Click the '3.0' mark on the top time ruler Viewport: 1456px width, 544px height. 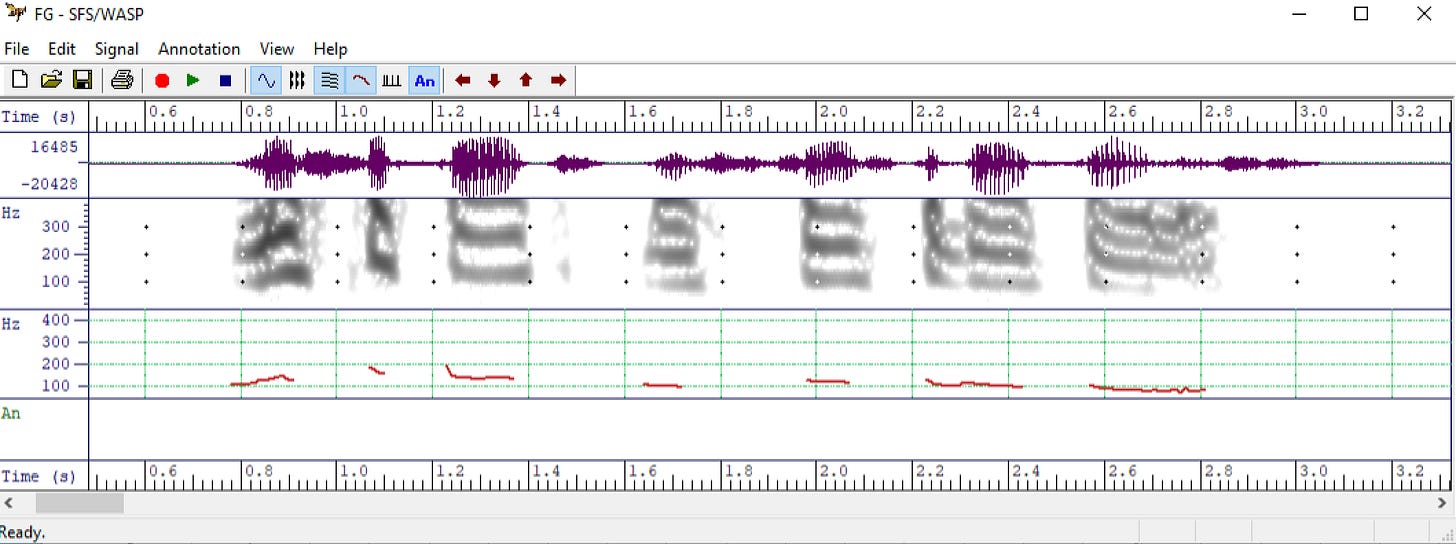coord(1314,111)
